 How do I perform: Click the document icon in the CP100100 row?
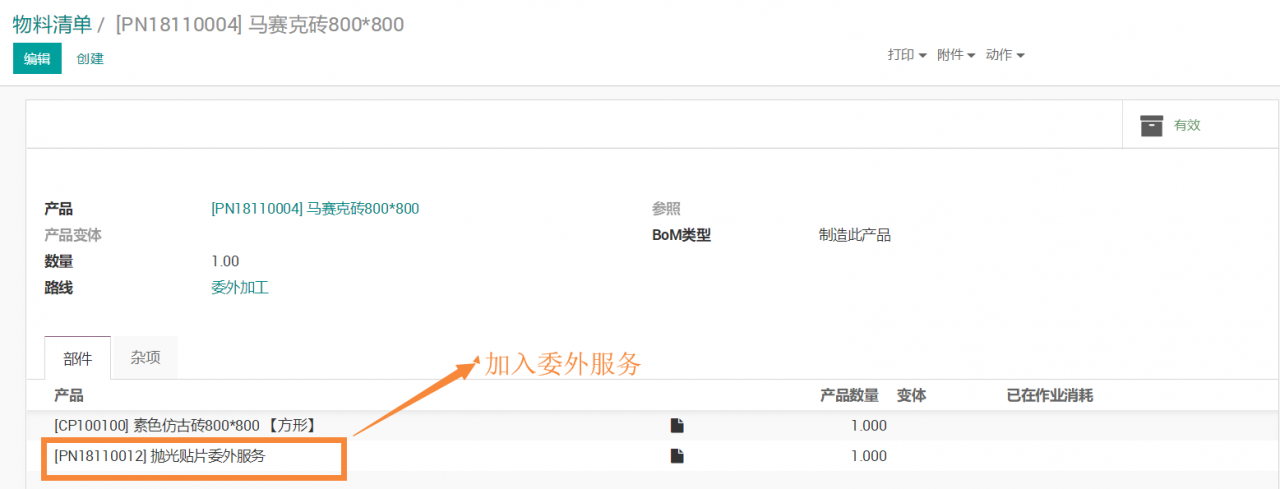tap(677, 426)
